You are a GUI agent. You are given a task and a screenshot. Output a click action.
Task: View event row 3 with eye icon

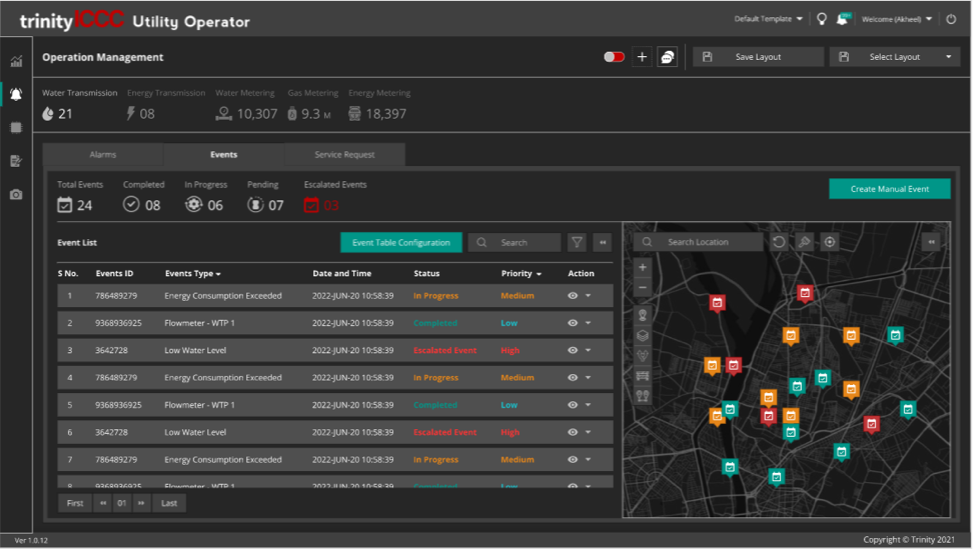tap(573, 350)
